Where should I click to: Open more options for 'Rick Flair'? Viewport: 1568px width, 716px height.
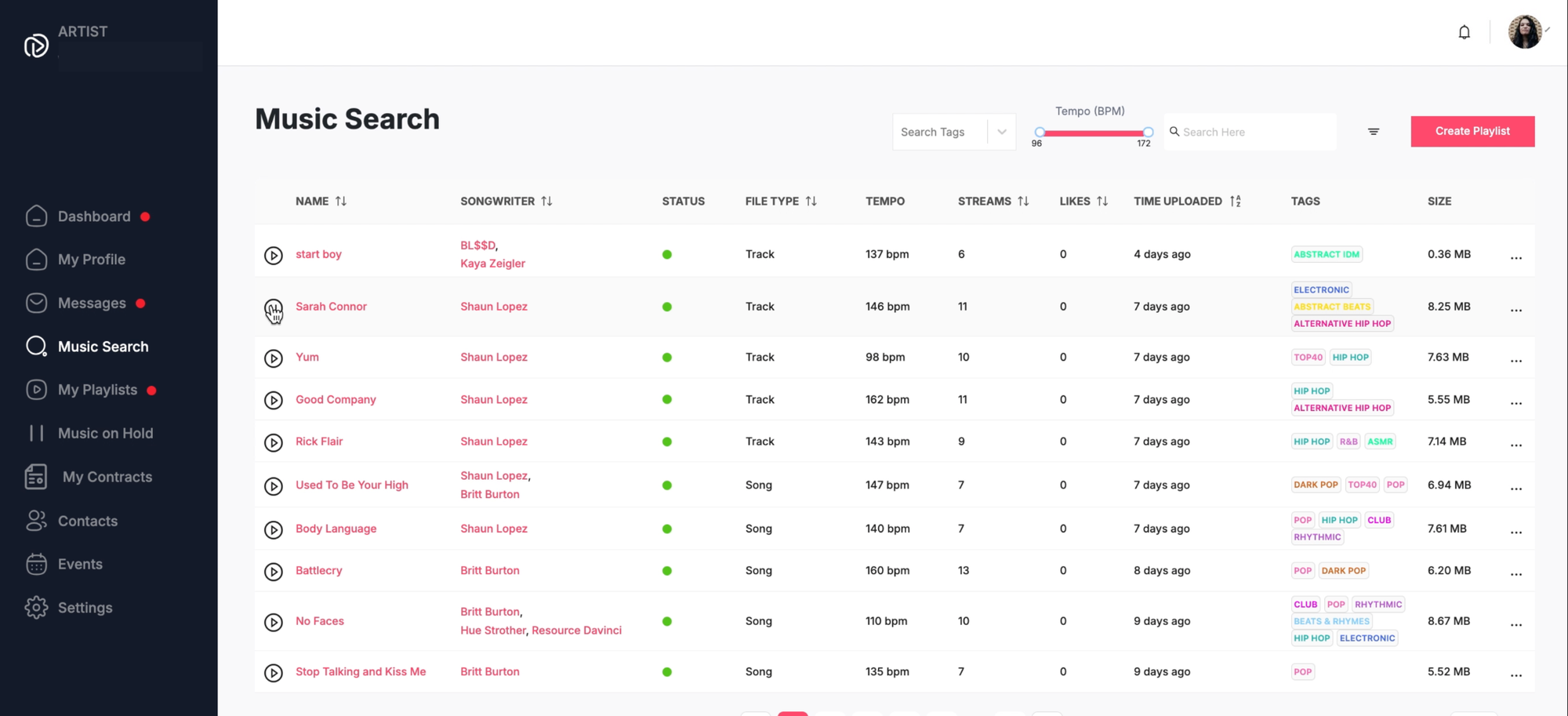[x=1515, y=443]
